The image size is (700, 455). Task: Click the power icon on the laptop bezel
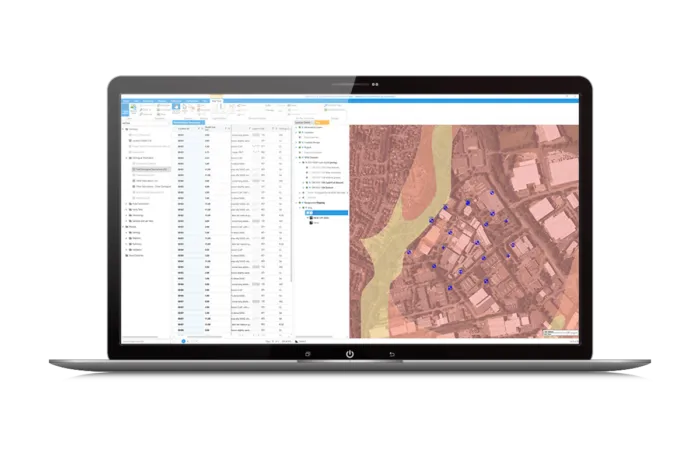pos(349,353)
